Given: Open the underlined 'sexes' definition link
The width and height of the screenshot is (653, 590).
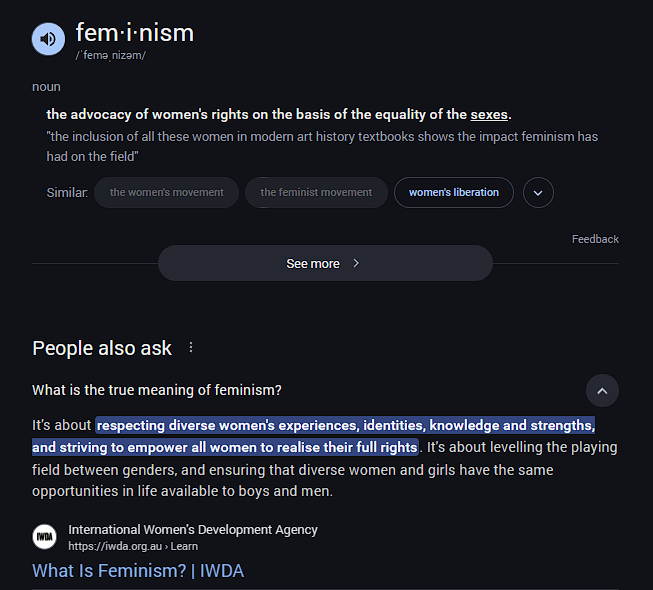Looking at the screenshot, I should tap(489, 115).
